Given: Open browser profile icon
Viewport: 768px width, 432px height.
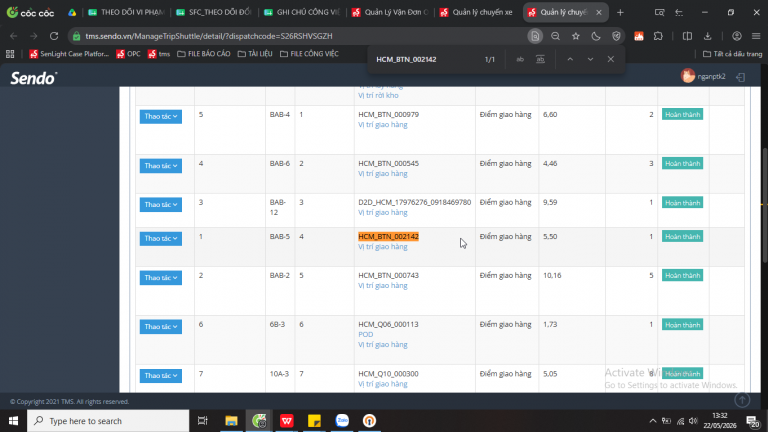Looking at the screenshot, I should tap(736, 36).
